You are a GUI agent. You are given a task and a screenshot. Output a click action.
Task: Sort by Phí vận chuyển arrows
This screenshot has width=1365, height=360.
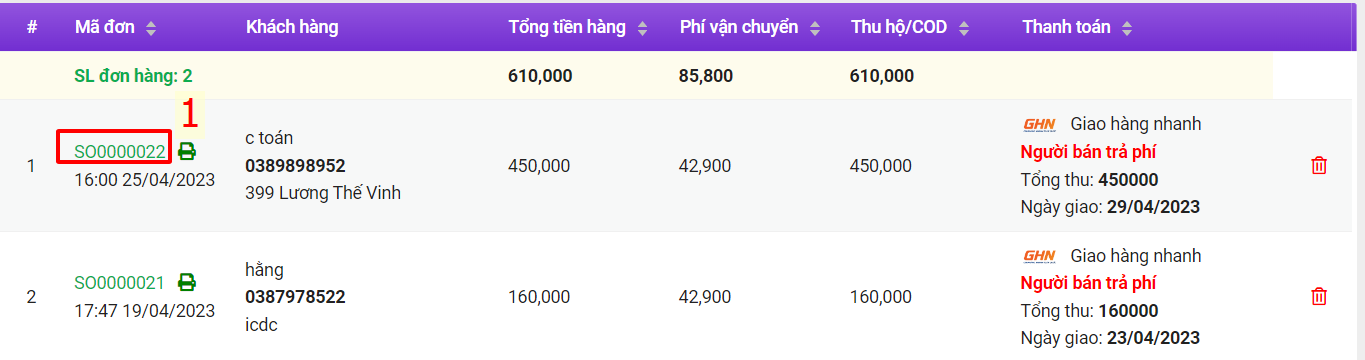[814, 28]
